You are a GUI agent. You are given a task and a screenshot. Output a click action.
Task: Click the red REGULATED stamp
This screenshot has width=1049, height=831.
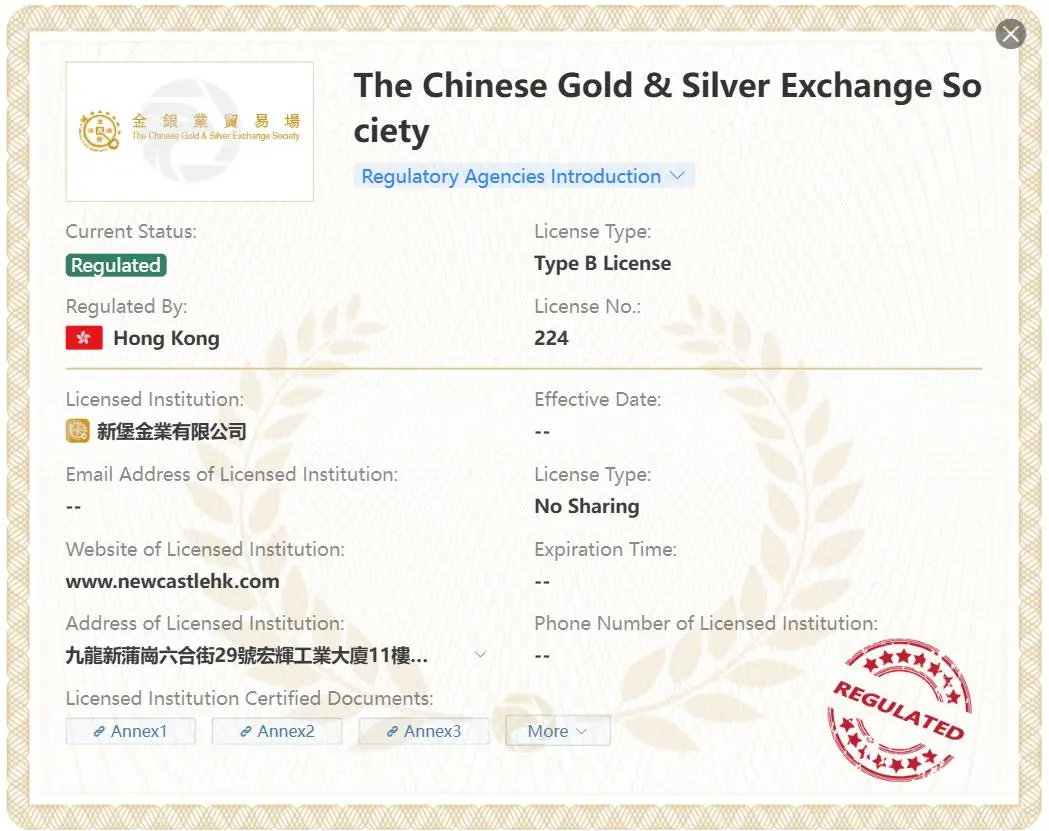point(900,711)
